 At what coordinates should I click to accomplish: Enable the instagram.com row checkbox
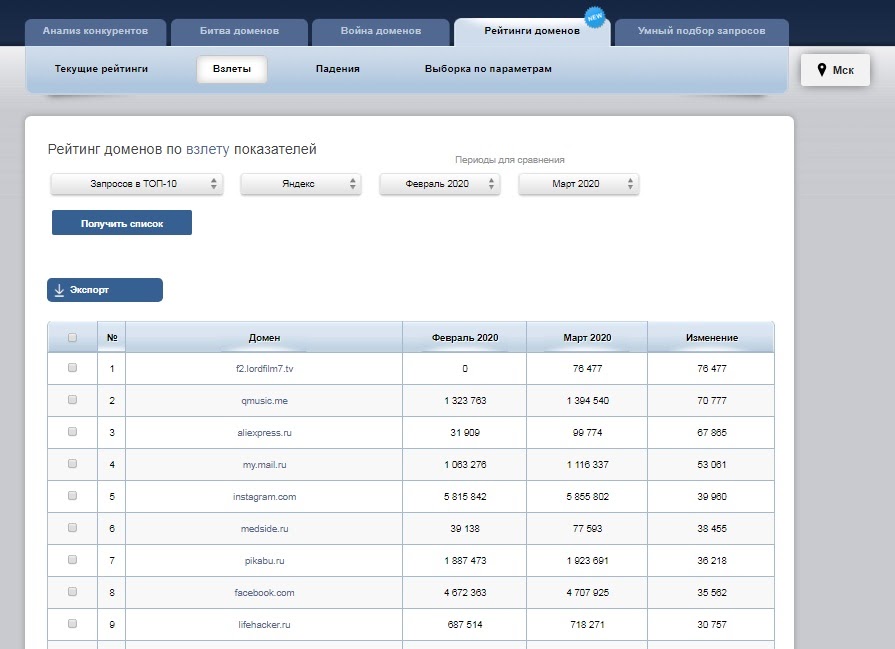click(72, 495)
